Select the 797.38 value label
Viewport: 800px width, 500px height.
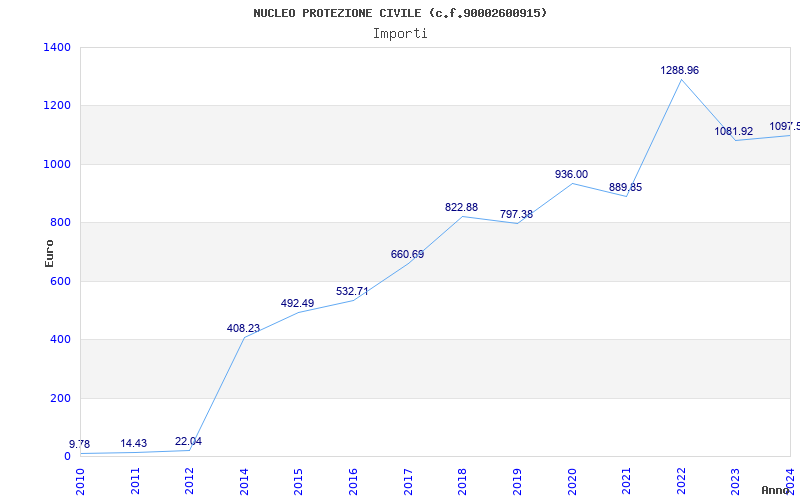[516, 215]
